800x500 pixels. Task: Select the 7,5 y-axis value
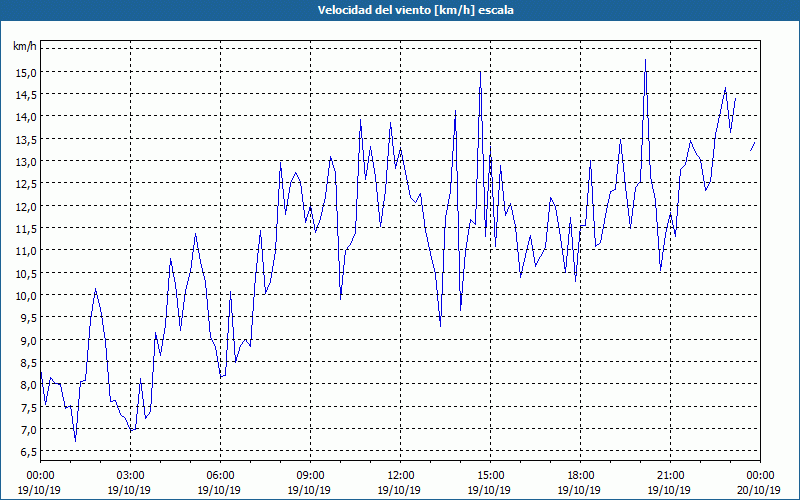[x=29, y=407]
